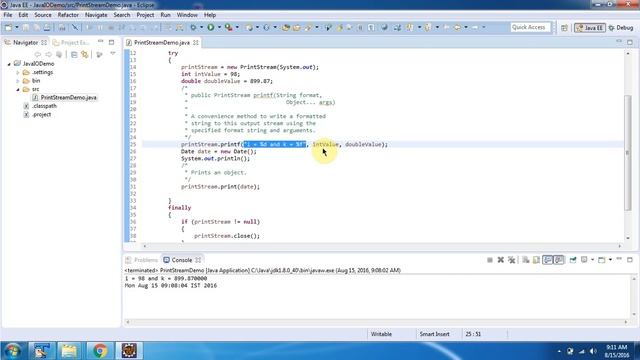Open the Debug configurations dropdown arrow
The image size is (640, 360).
pyautogui.click(x=201, y=27)
